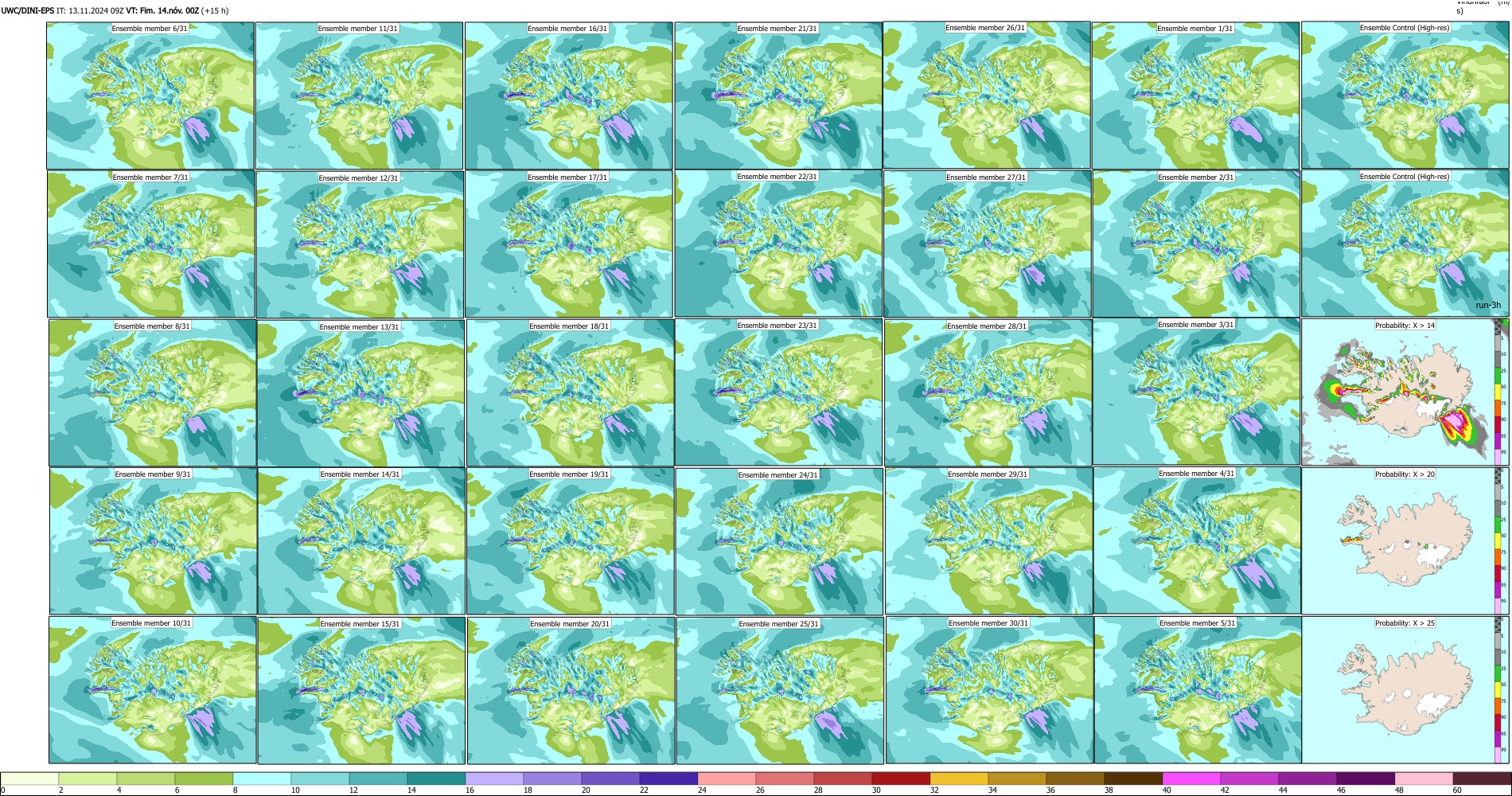
Task: Pick the salmon pink 24–26 legend swatch
Action: 727,778
